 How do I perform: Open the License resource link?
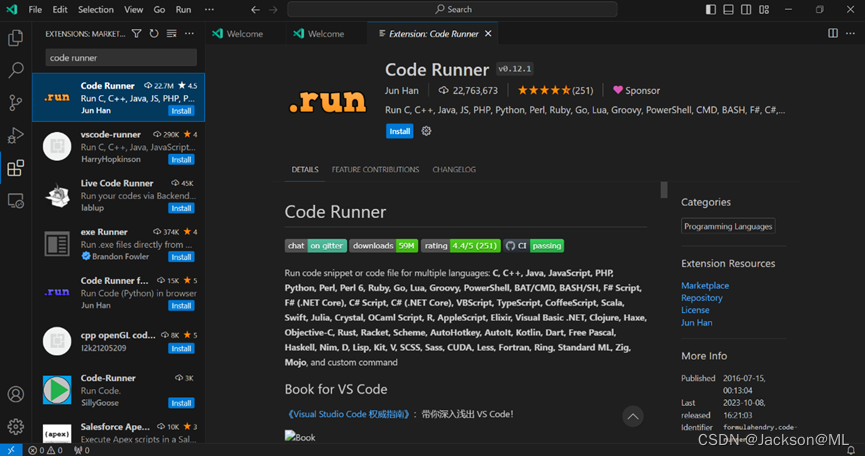point(695,310)
